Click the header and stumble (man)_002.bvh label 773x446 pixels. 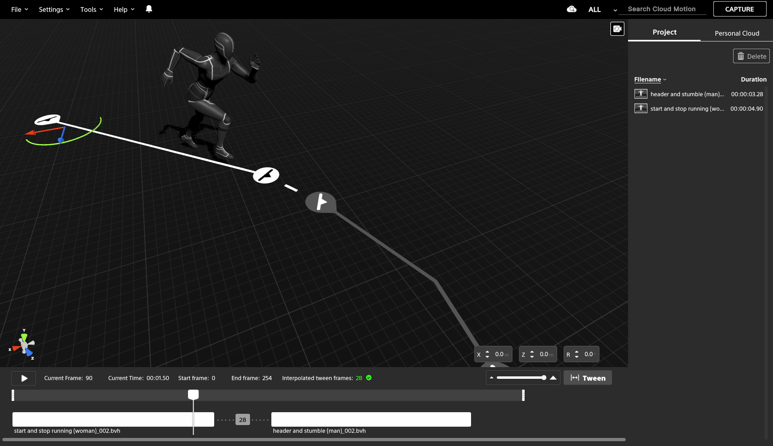coord(319,431)
